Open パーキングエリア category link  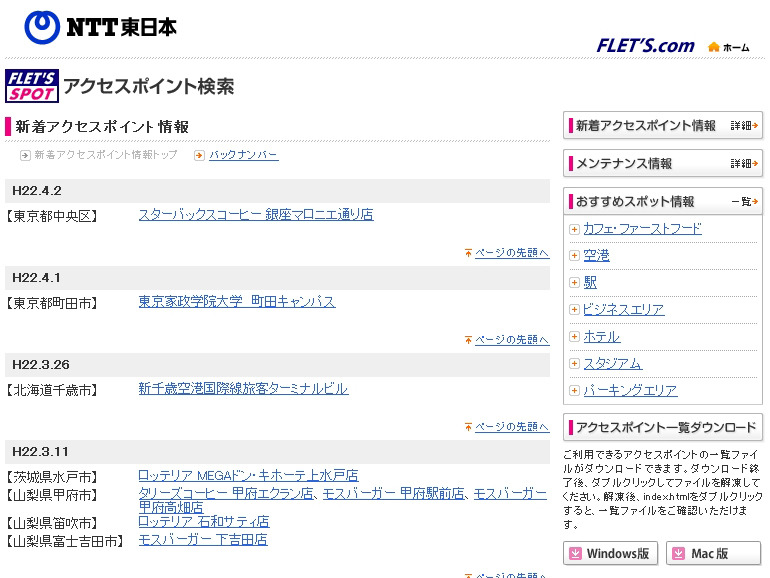pyautogui.click(x=630, y=390)
